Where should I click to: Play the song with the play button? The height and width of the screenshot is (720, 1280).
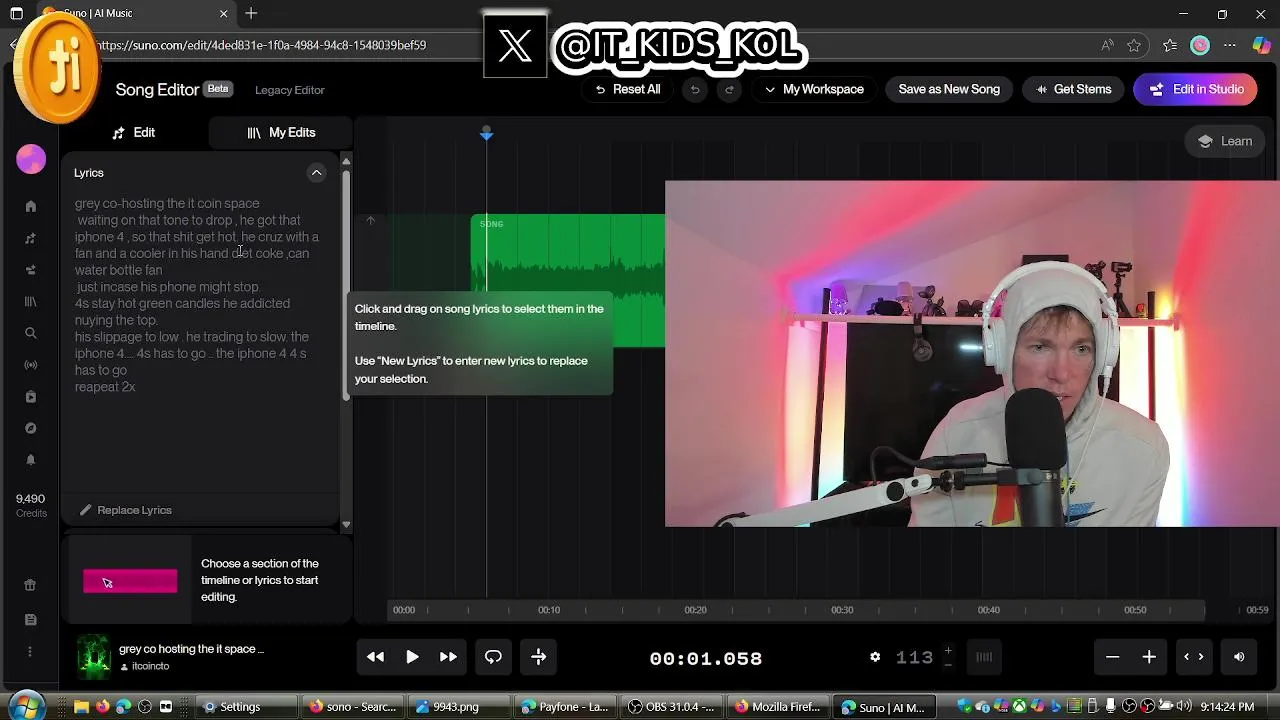[x=412, y=657]
